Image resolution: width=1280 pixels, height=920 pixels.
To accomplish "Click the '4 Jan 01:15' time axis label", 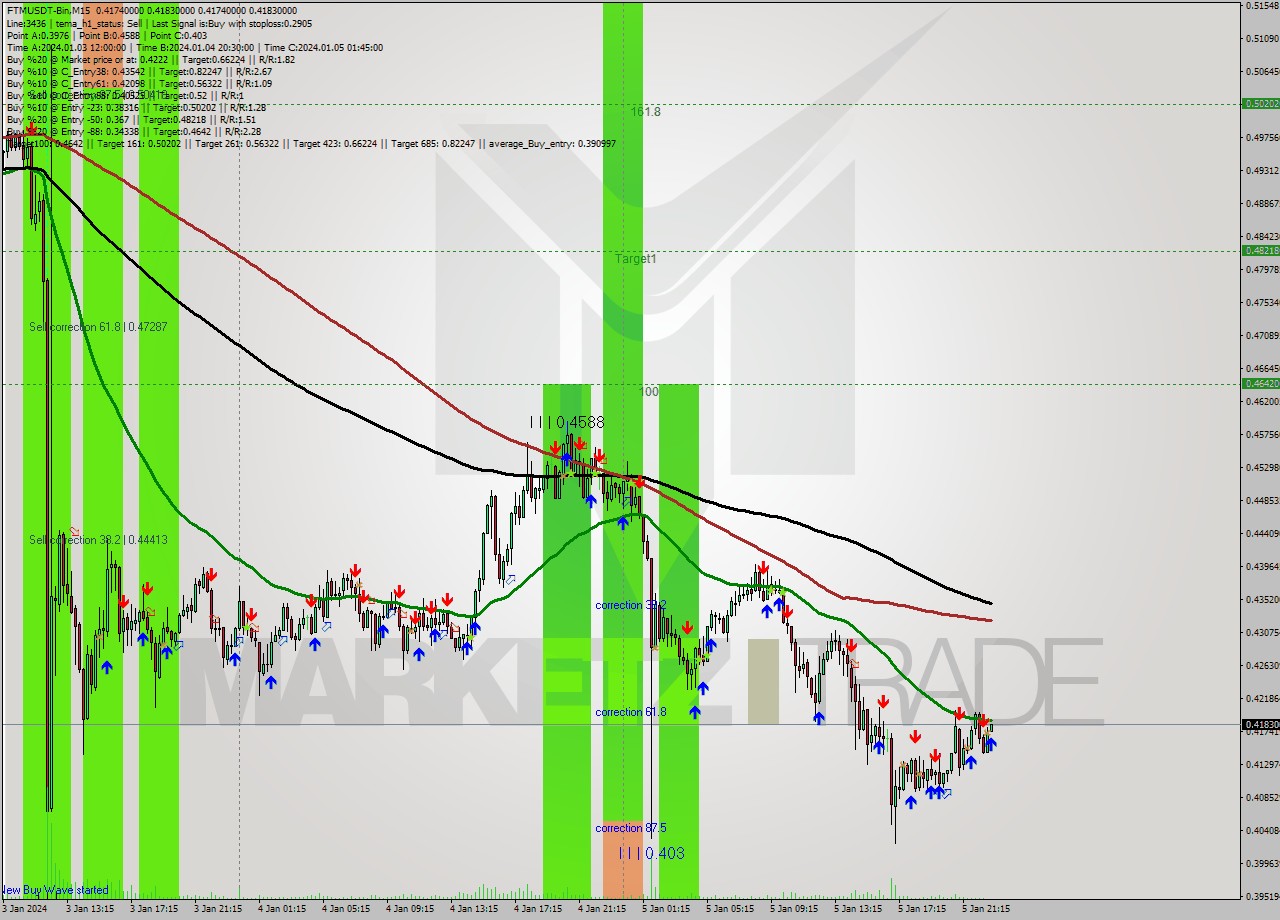I will click(x=281, y=910).
